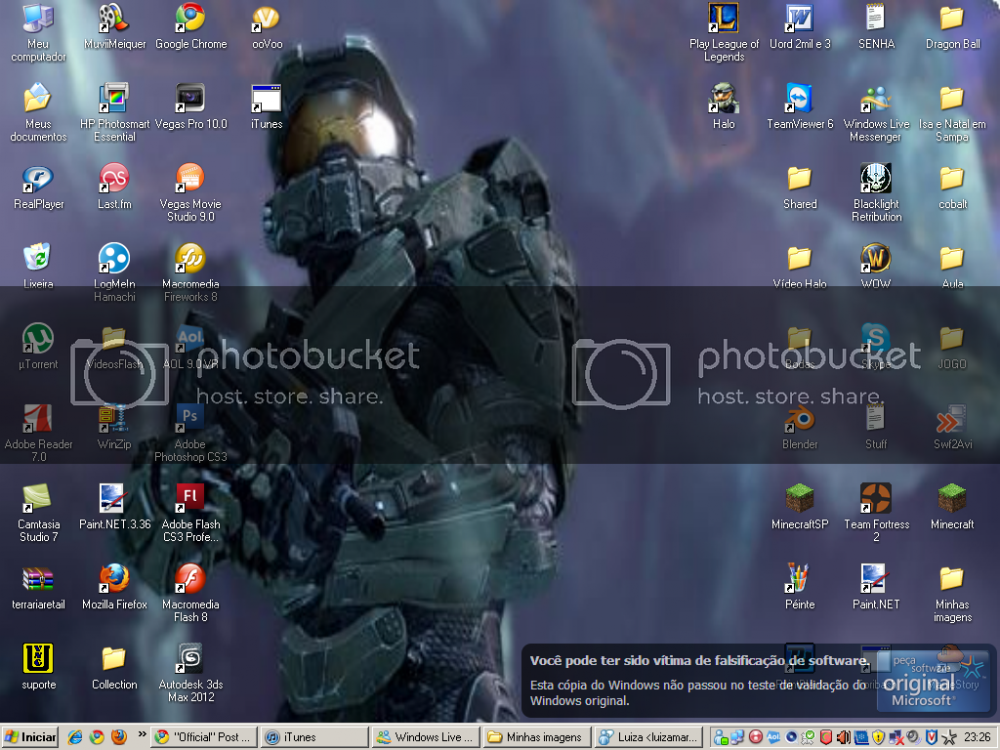1000x750 pixels.
Task: Open the Iniciar start menu
Action: [x=30, y=737]
